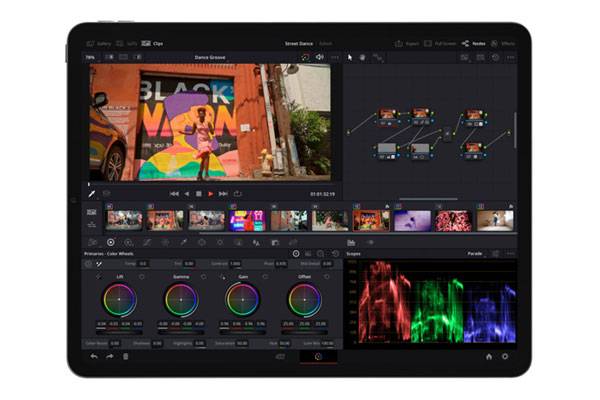This screenshot has height=400, width=600.
Task: Toggle the Clips panel
Action: coord(153,43)
